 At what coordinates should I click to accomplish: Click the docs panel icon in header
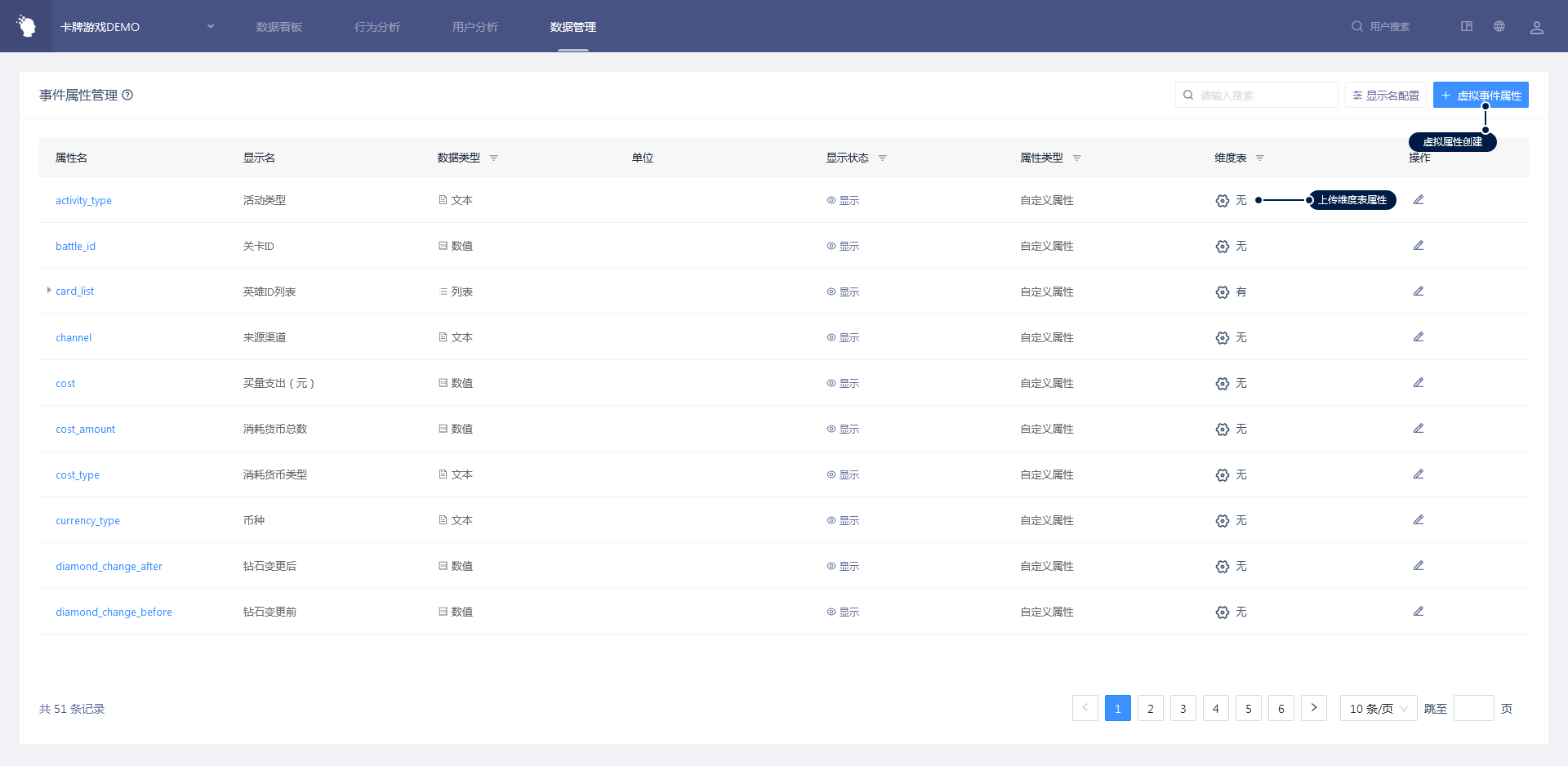click(x=1467, y=26)
